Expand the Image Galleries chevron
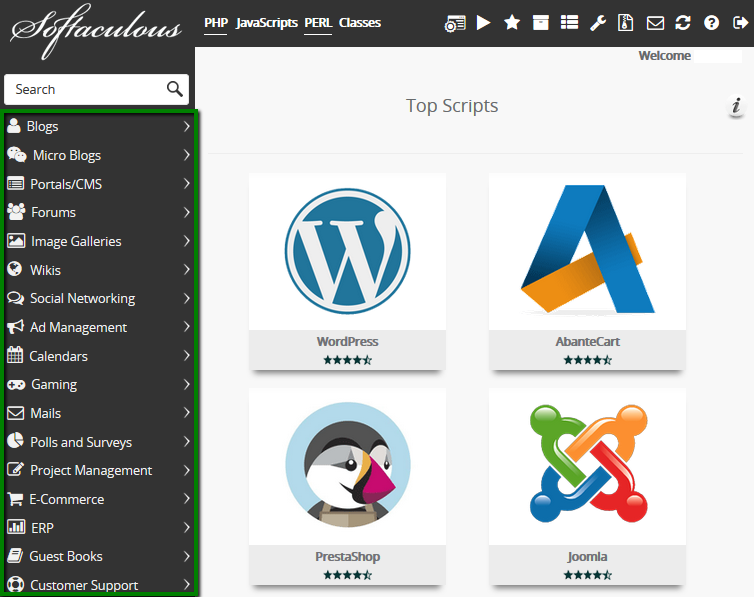 [187, 241]
